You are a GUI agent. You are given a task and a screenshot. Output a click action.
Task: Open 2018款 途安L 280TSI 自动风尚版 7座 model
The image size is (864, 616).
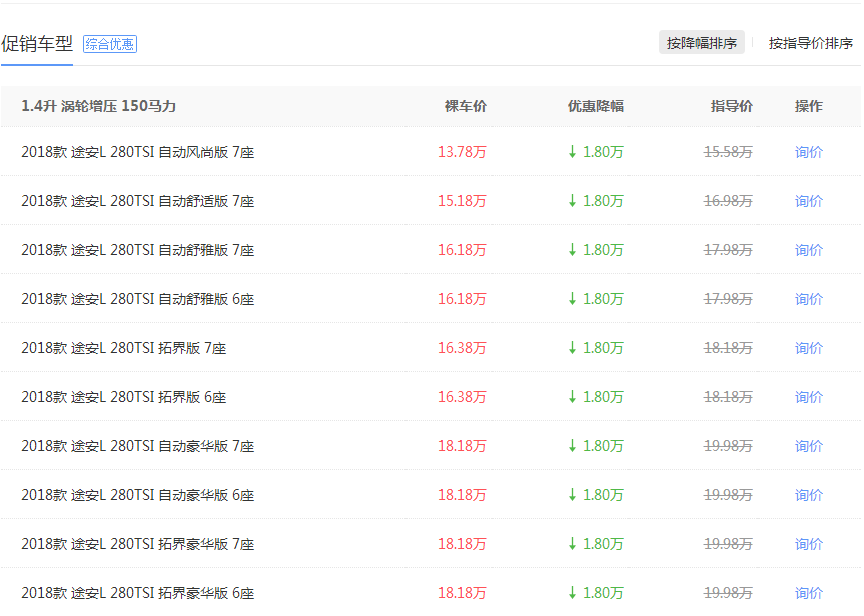click(138, 152)
